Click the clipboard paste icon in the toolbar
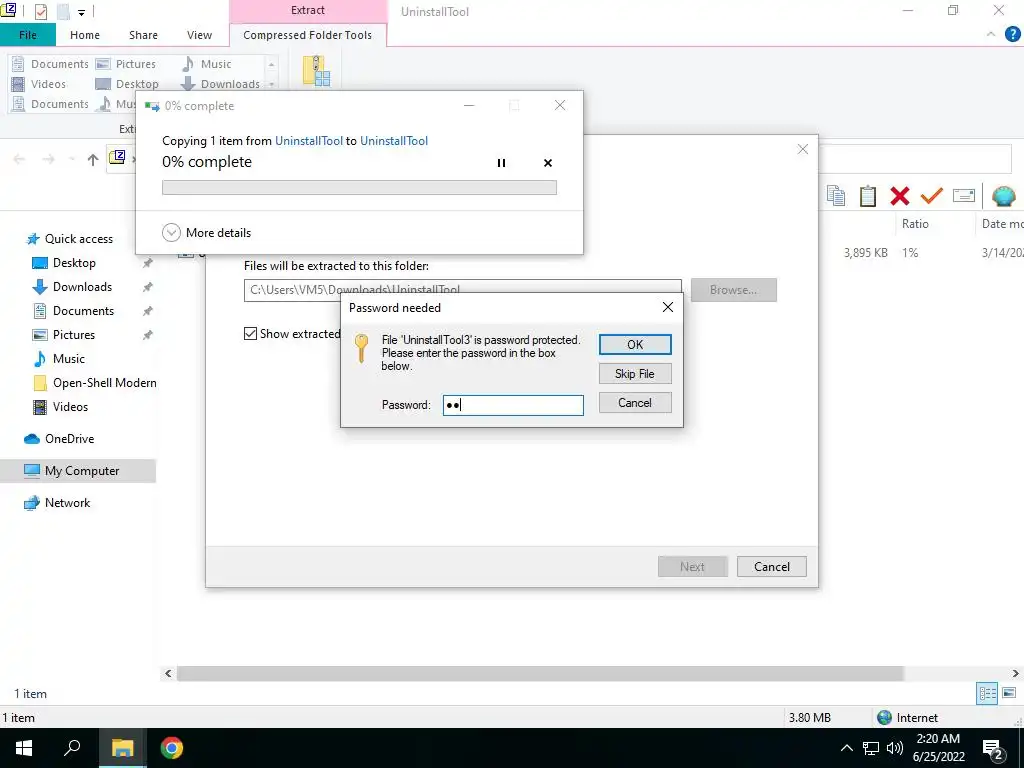 (x=867, y=195)
